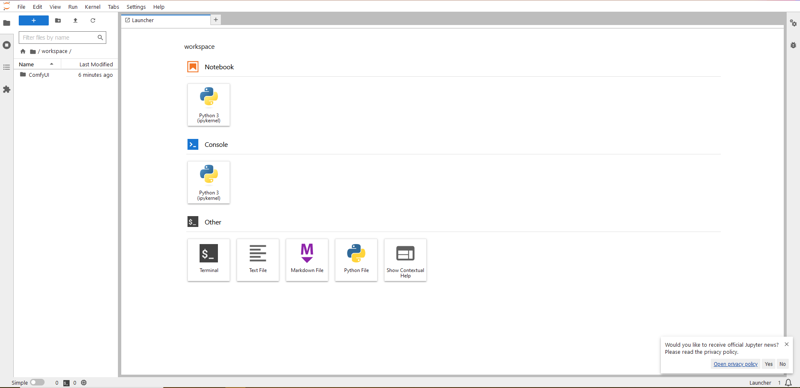Open the Run menu
Screen dimensions: 800x388
72,7
